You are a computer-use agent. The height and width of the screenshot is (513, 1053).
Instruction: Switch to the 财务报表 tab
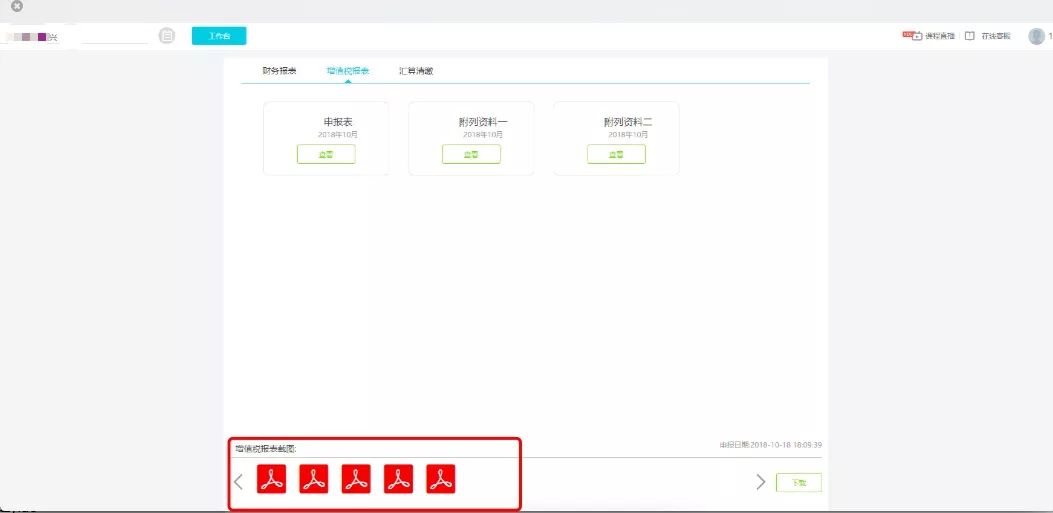tap(279, 71)
